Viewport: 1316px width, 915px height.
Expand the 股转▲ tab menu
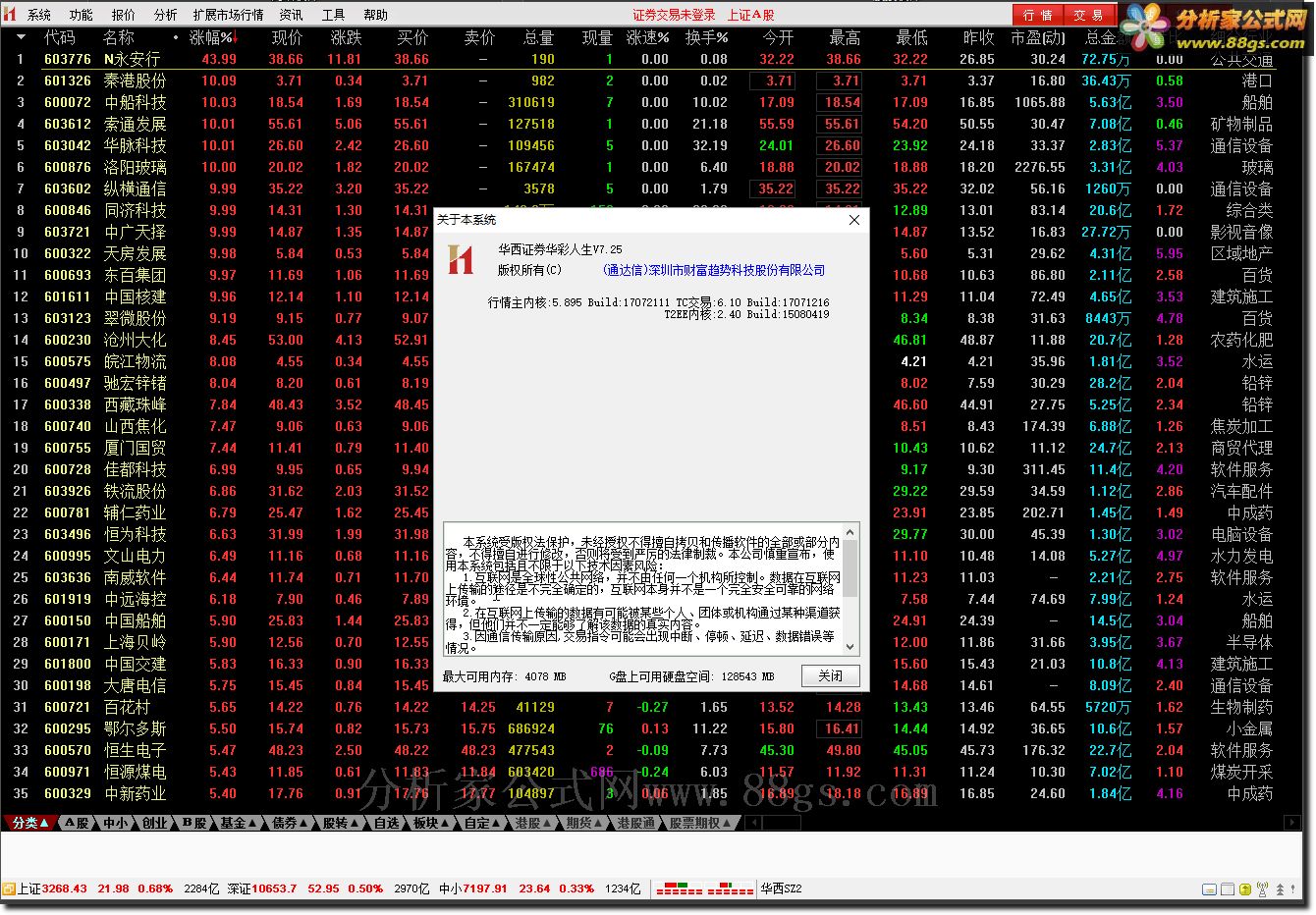pyautogui.click(x=341, y=823)
